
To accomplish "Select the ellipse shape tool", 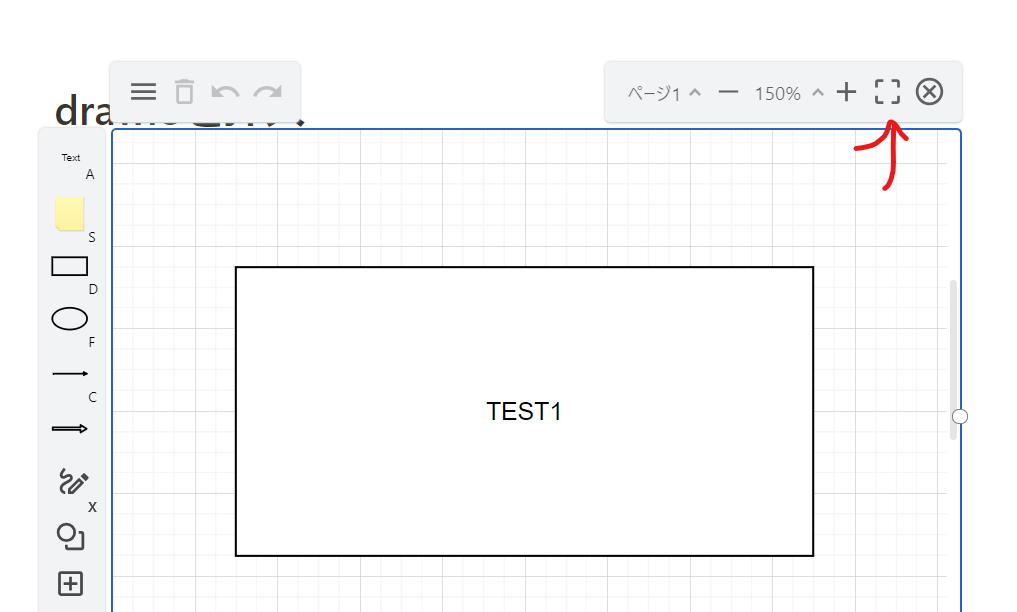I will coord(69,319).
